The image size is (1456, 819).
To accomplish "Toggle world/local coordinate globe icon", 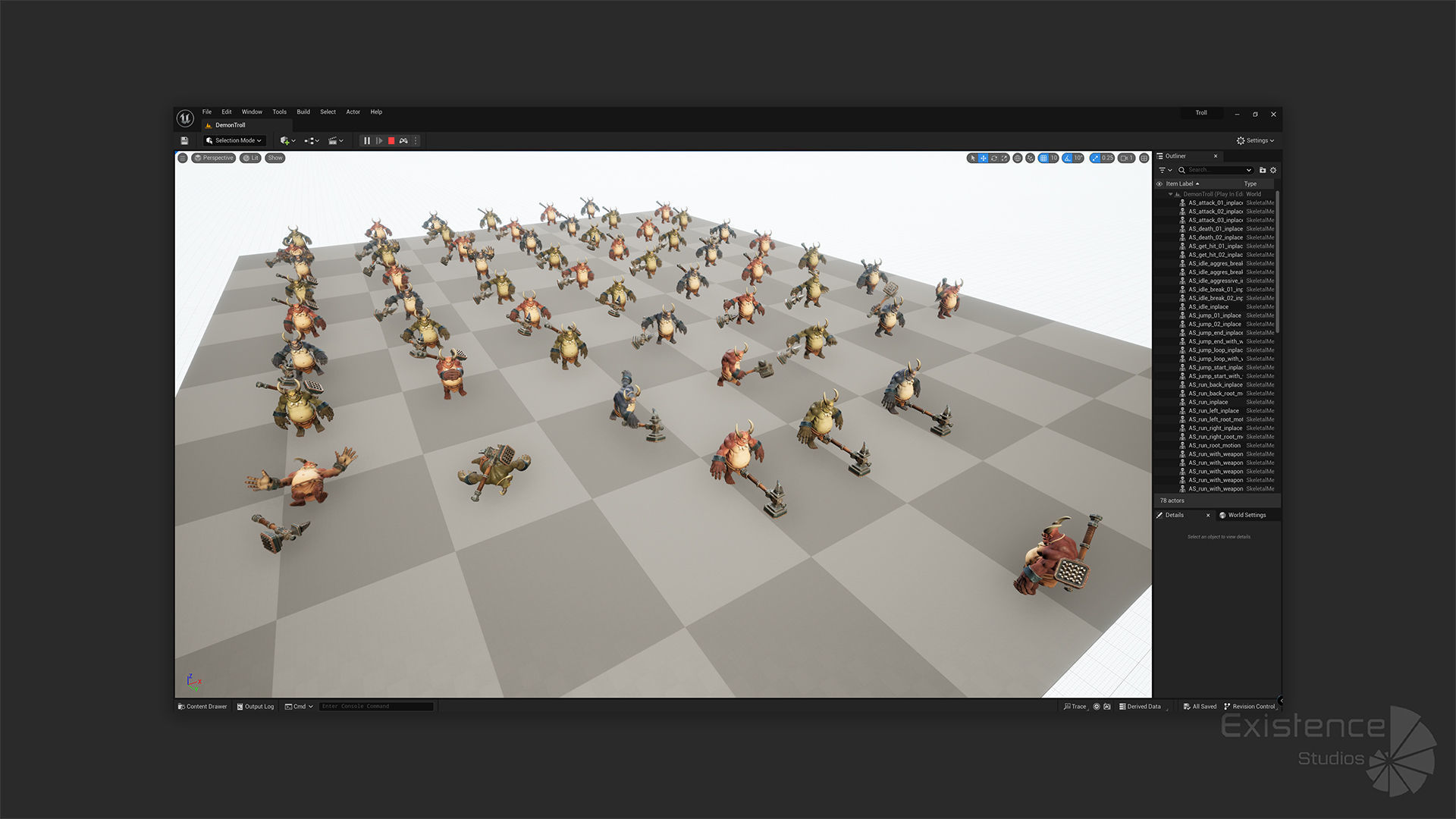I will coord(1018,158).
